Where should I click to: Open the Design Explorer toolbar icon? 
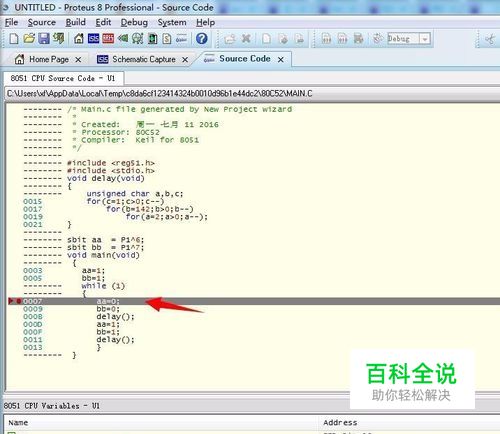(152, 39)
